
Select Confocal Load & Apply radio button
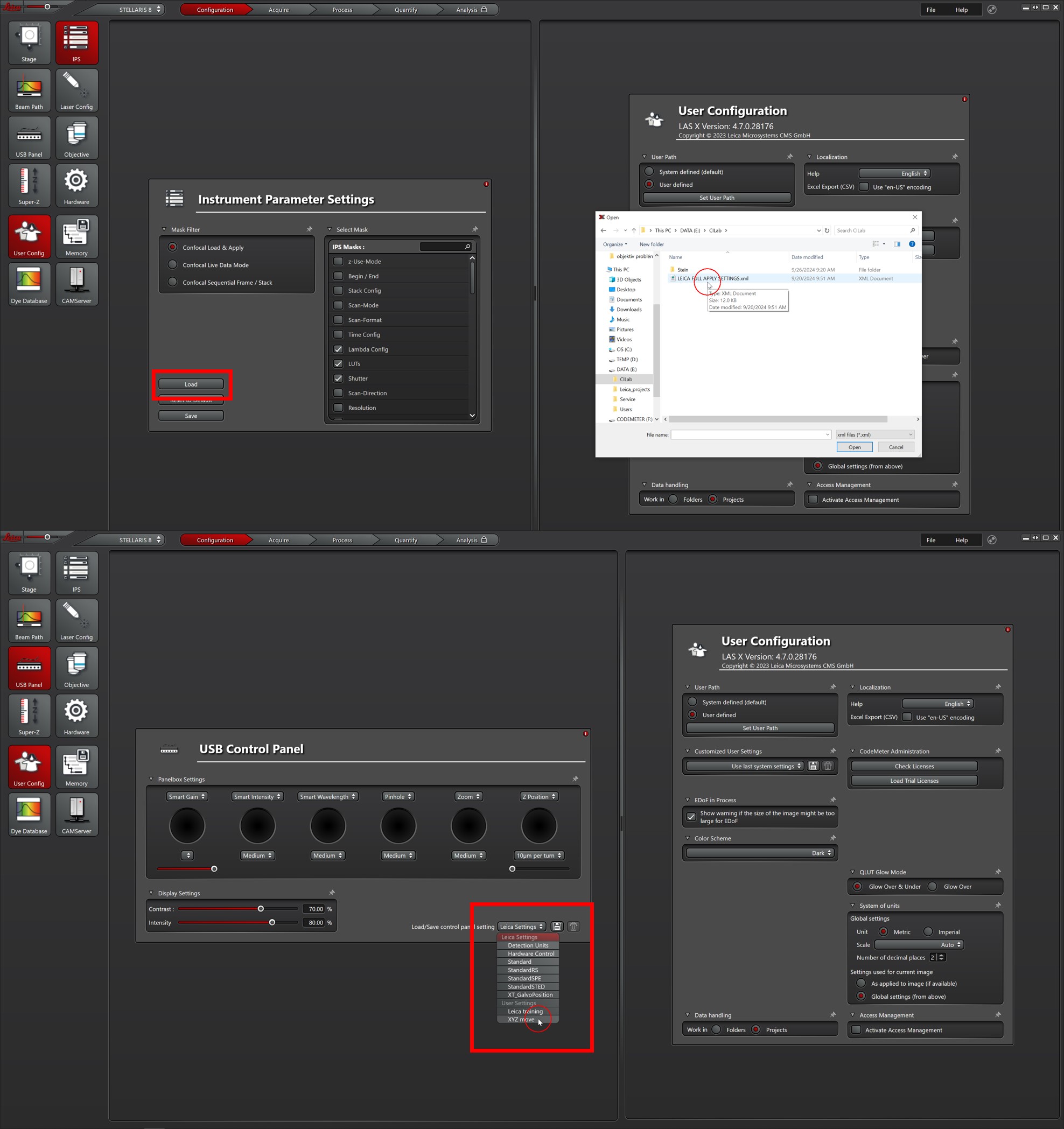pyautogui.click(x=173, y=247)
